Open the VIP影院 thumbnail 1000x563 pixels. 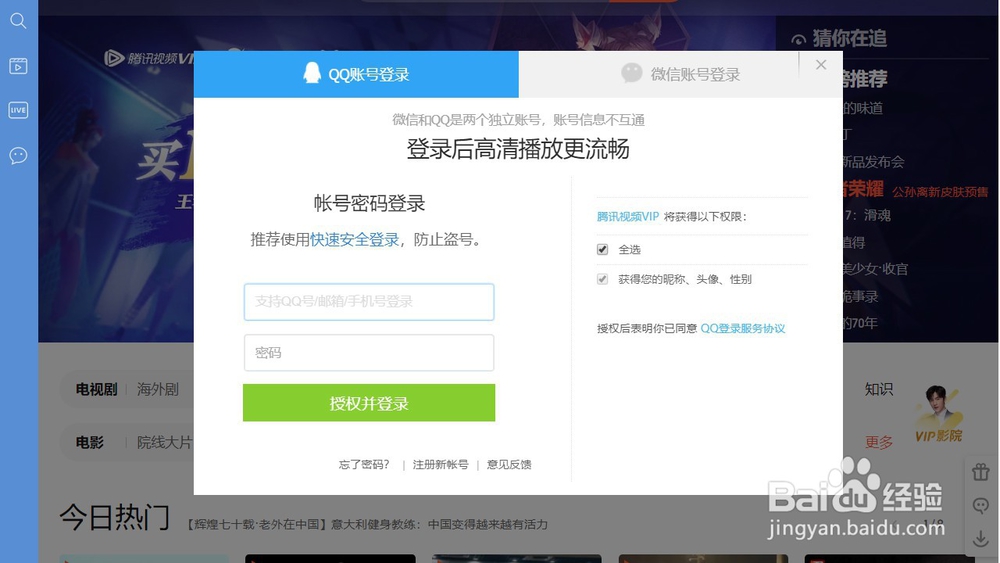click(x=938, y=414)
